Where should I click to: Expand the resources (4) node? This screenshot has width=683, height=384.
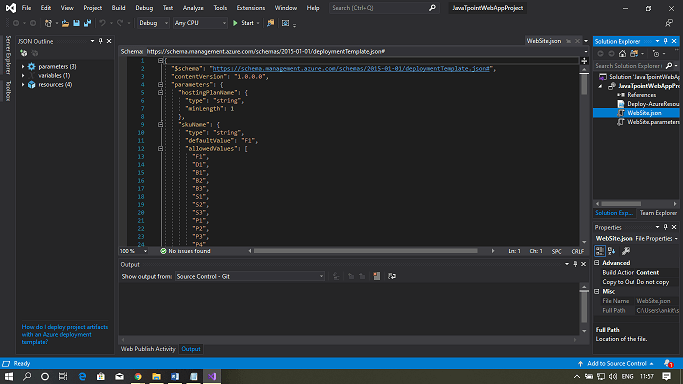[23, 85]
